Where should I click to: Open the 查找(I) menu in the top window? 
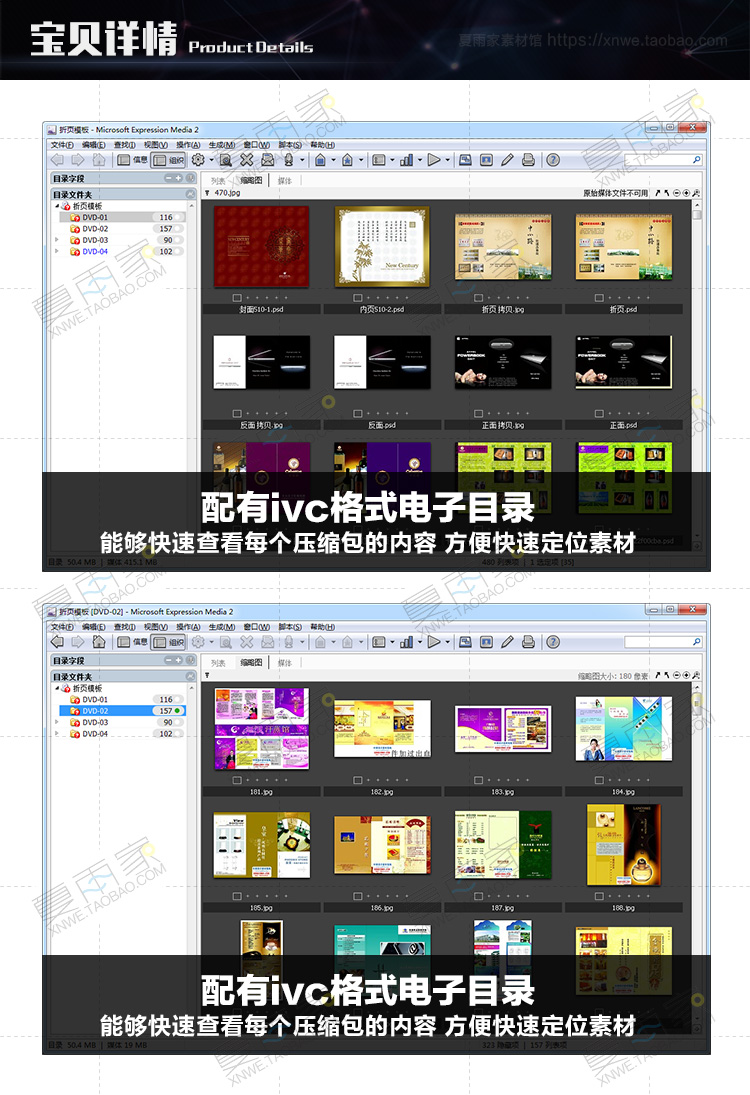click(x=124, y=145)
